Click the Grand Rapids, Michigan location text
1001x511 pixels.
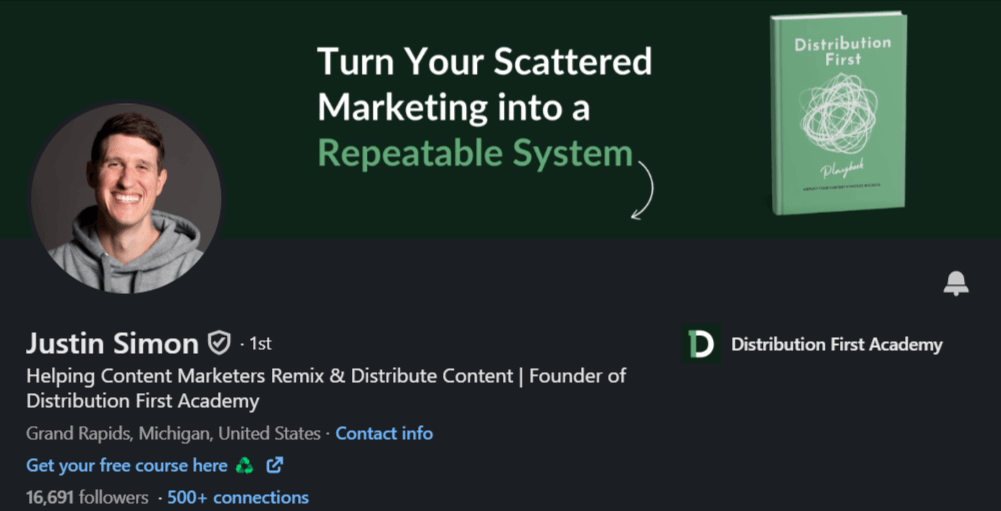(174, 434)
